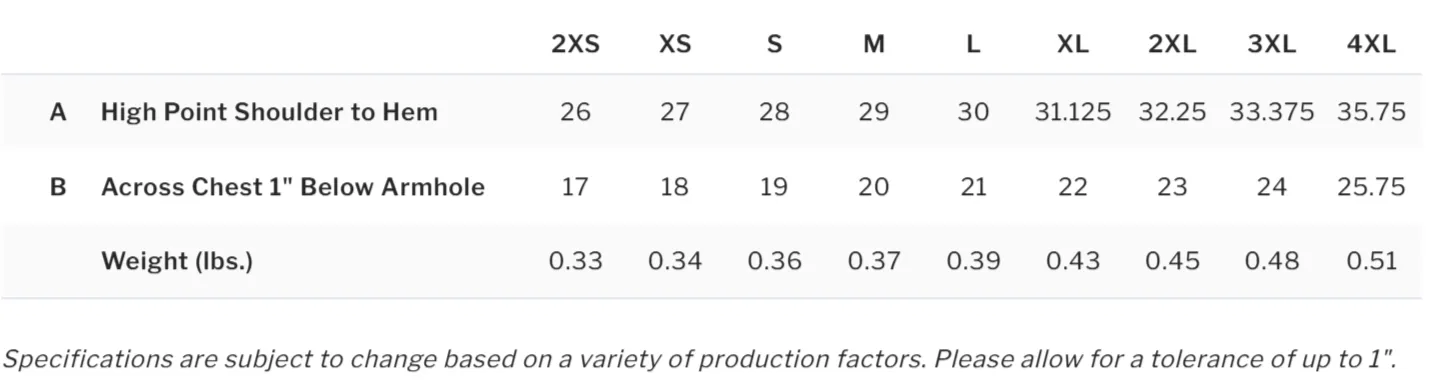Viewport: 1441px width, 387px height.
Task: Click the Weight (lbs.) row label
Action: click(177, 262)
